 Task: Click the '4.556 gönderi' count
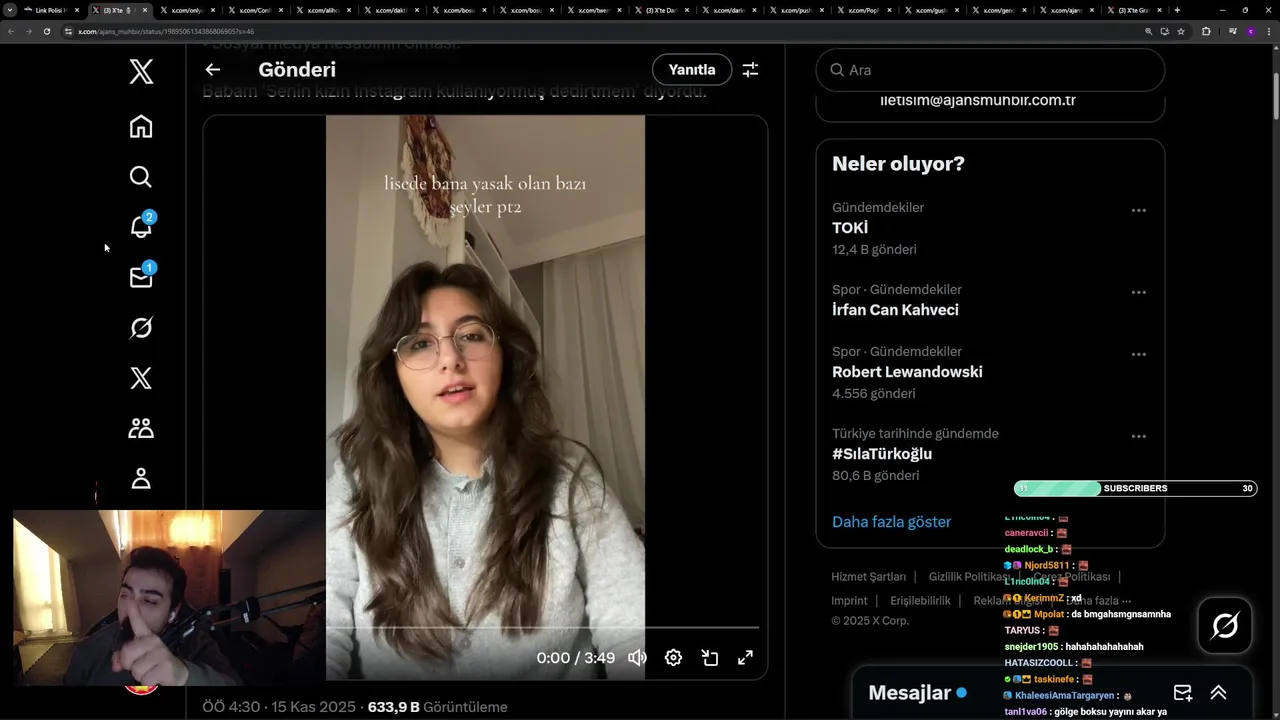coord(873,394)
